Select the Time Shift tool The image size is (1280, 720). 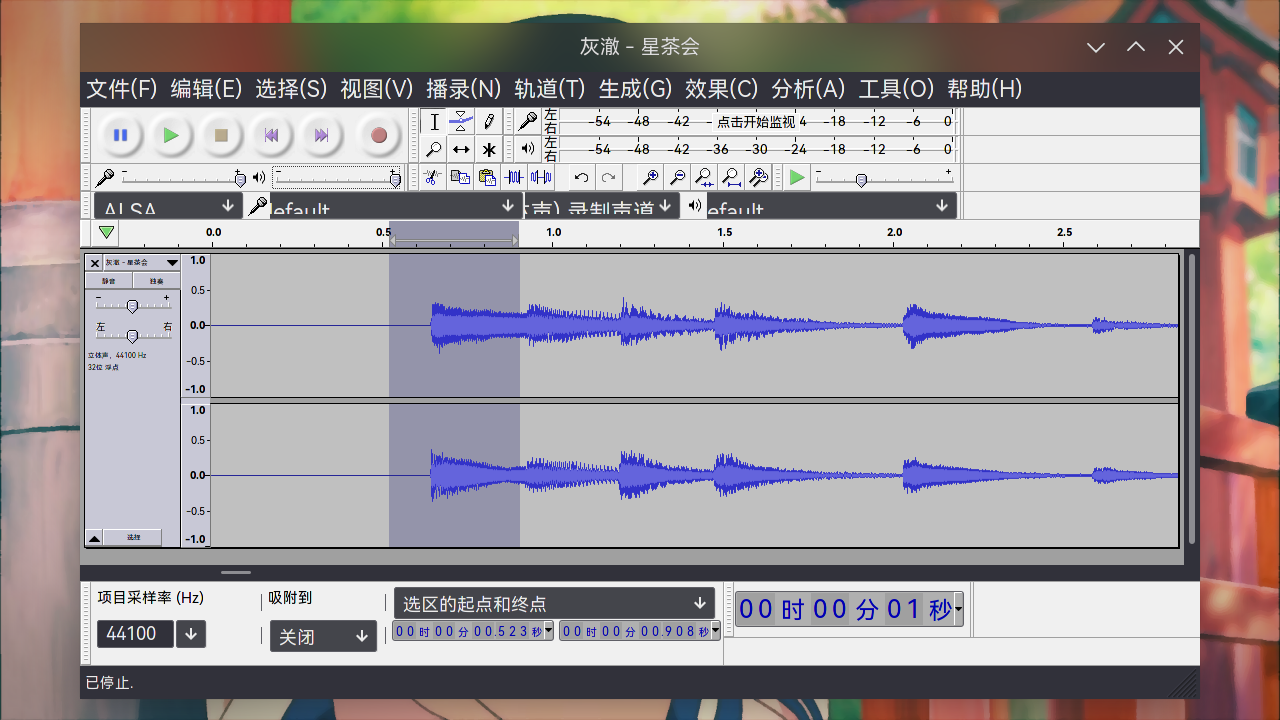461,149
